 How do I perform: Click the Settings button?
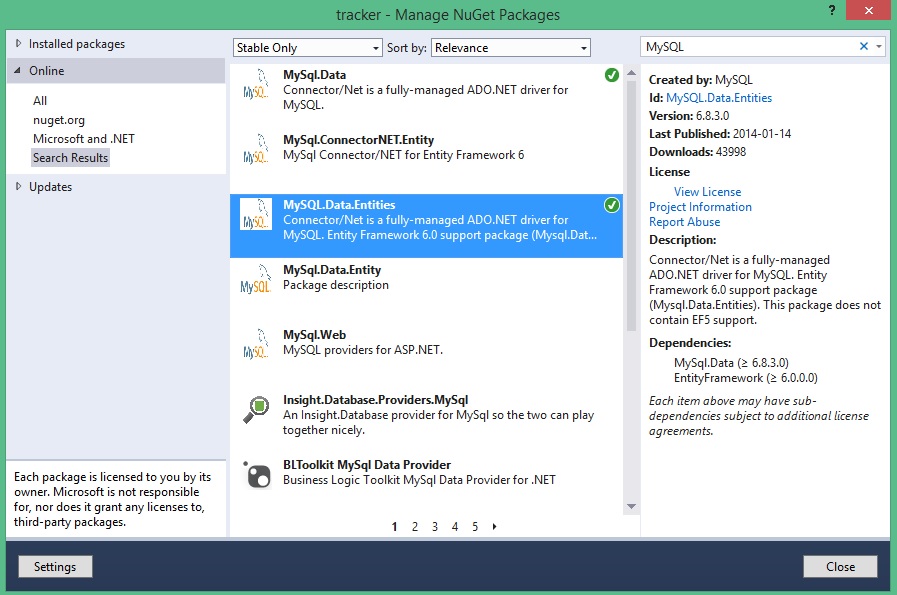[55, 567]
